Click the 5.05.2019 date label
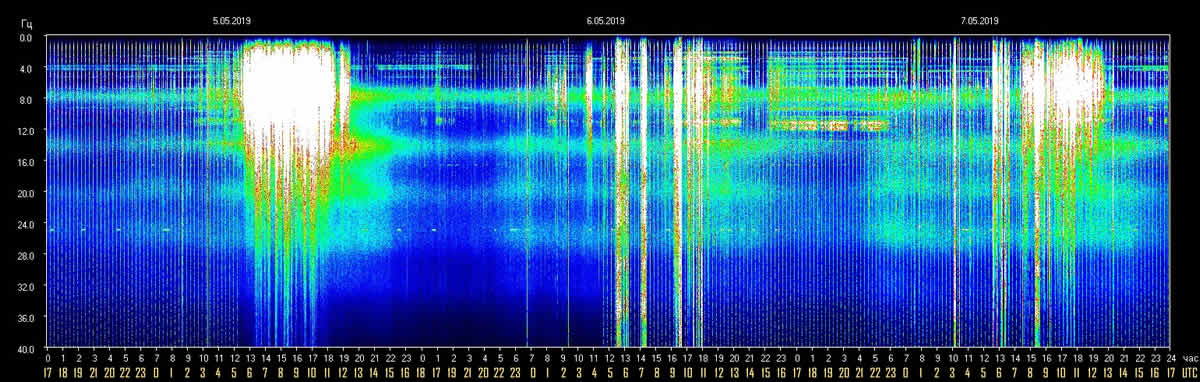1200x382 pixels. tap(231, 20)
